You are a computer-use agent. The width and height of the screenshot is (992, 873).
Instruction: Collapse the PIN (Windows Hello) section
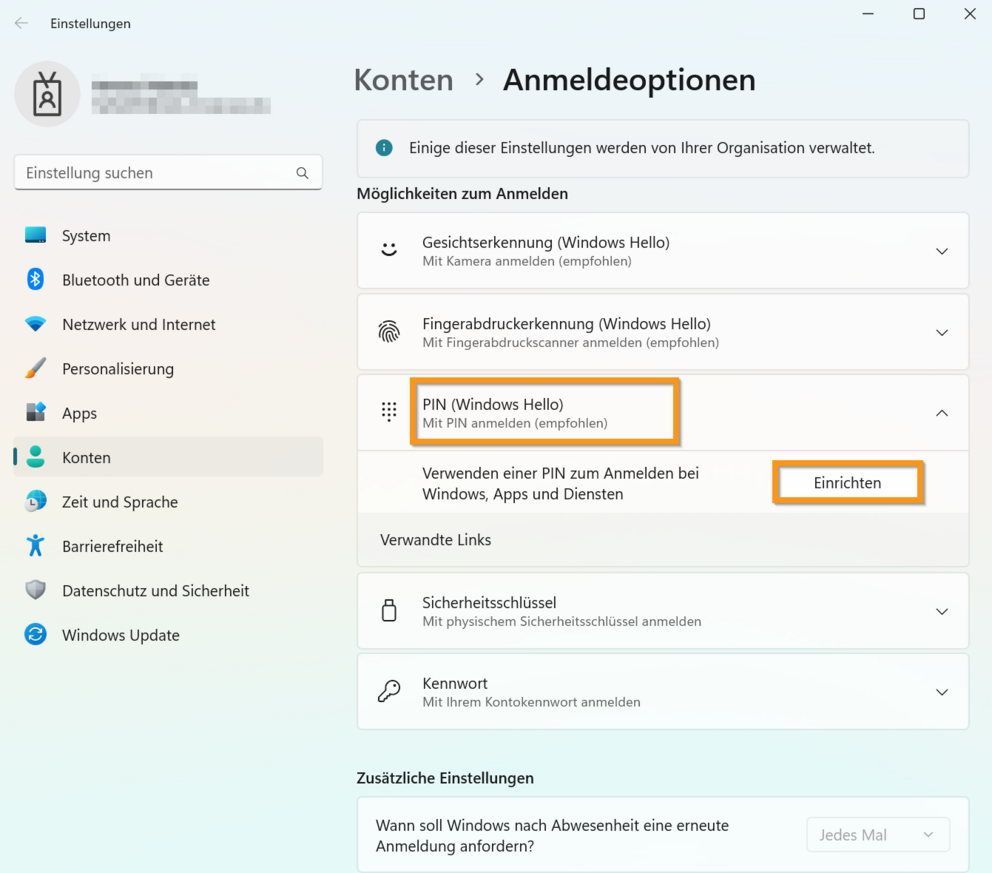tap(941, 413)
